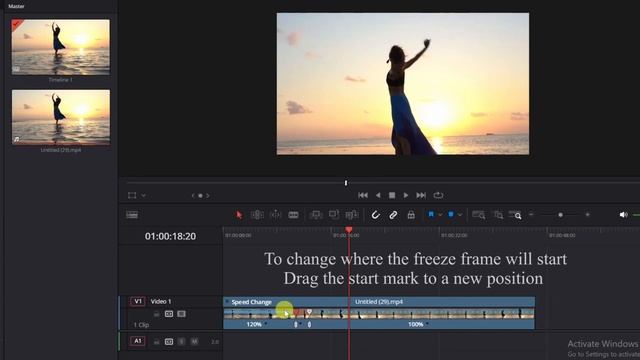
Task: Open the freeze frame segment dropdown arrow
Action: 301,324
